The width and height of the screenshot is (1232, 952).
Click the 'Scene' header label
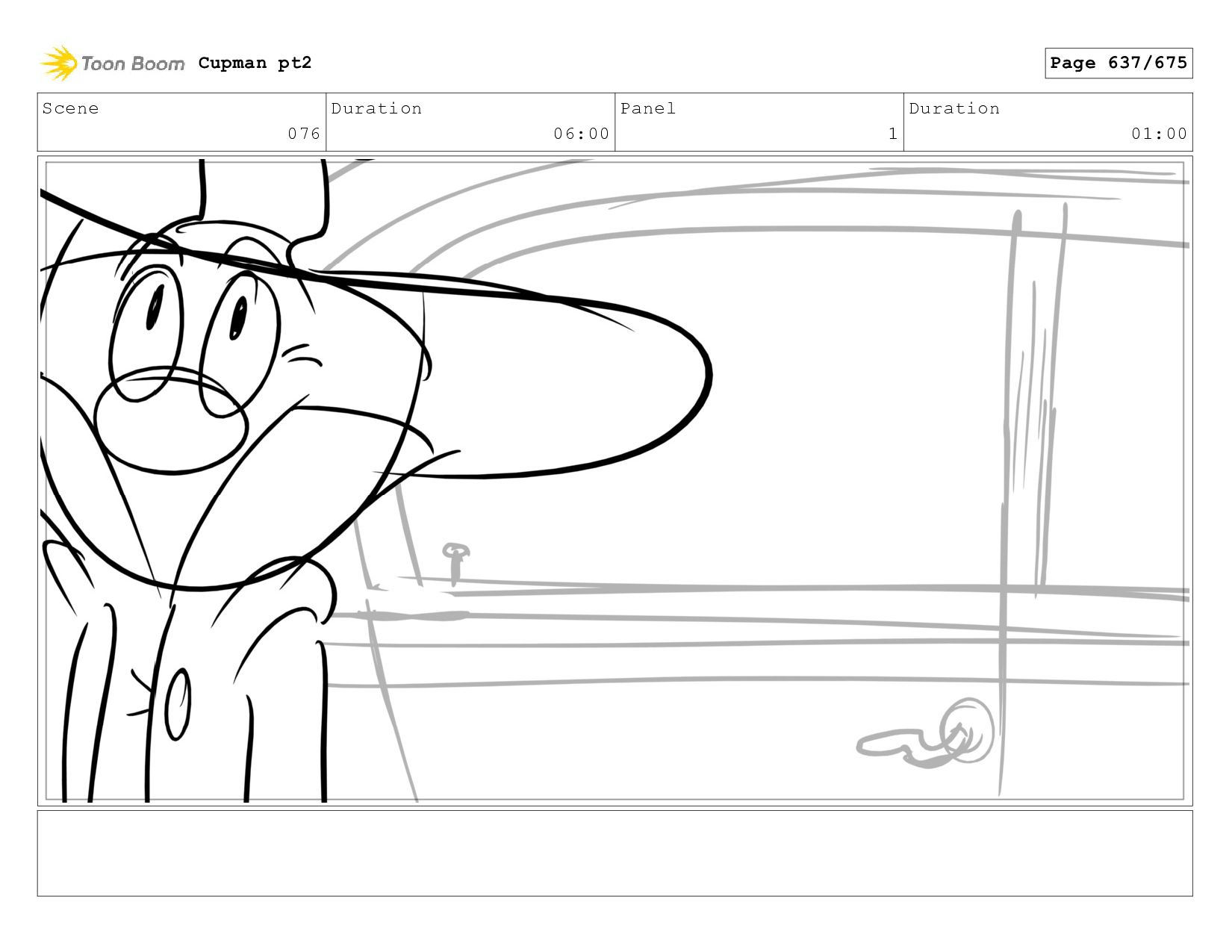coord(70,108)
